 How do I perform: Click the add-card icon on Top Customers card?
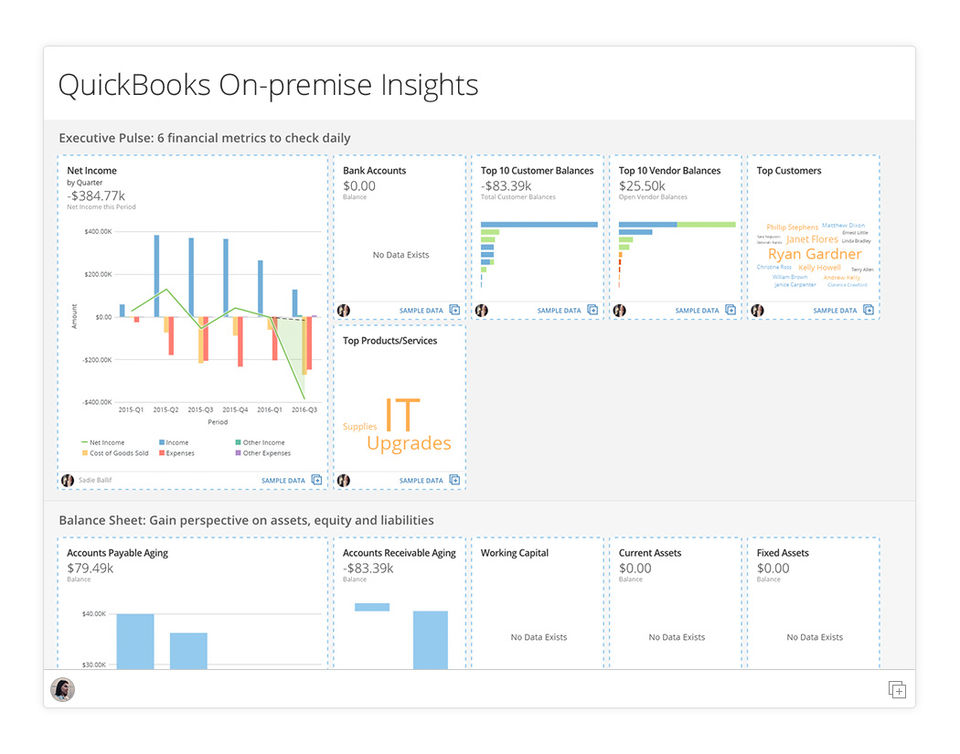(869, 311)
